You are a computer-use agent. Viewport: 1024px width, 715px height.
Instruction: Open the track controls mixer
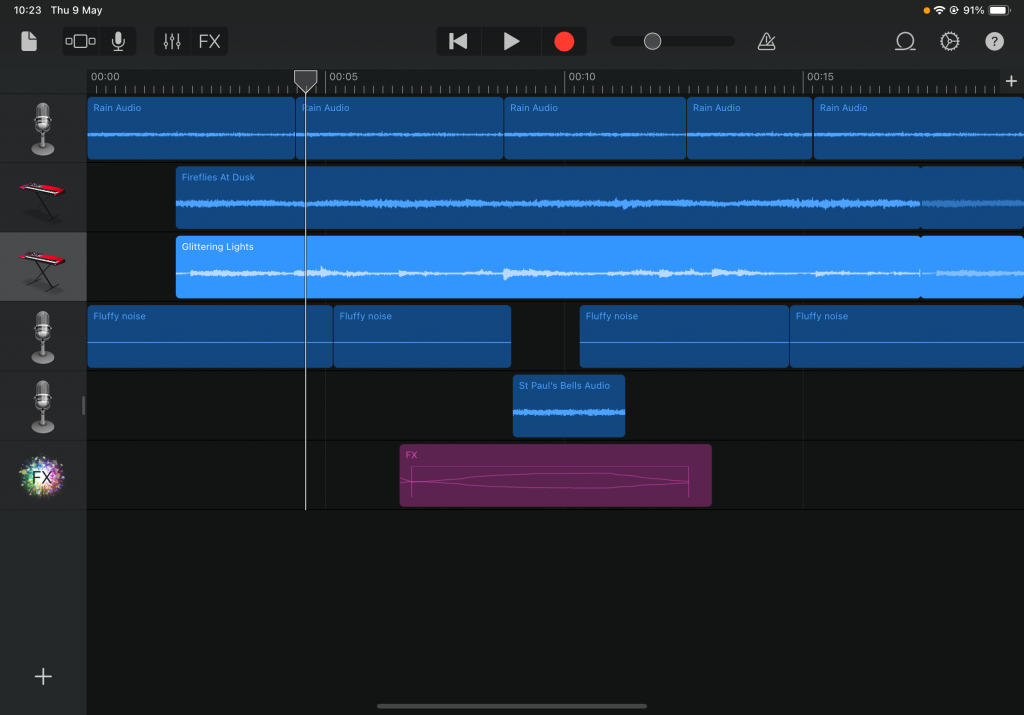click(172, 42)
